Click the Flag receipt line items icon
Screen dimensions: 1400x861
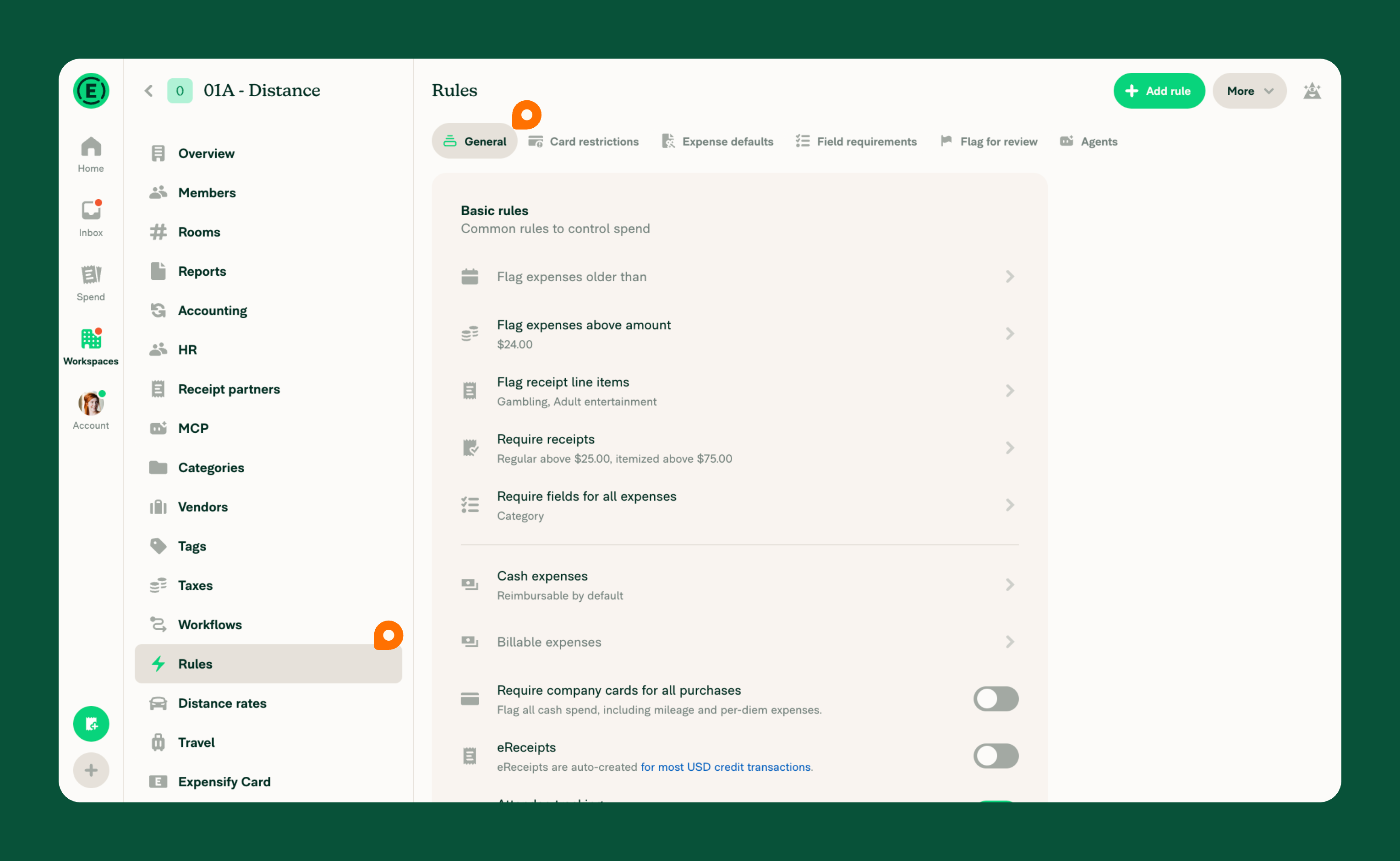pos(470,391)
